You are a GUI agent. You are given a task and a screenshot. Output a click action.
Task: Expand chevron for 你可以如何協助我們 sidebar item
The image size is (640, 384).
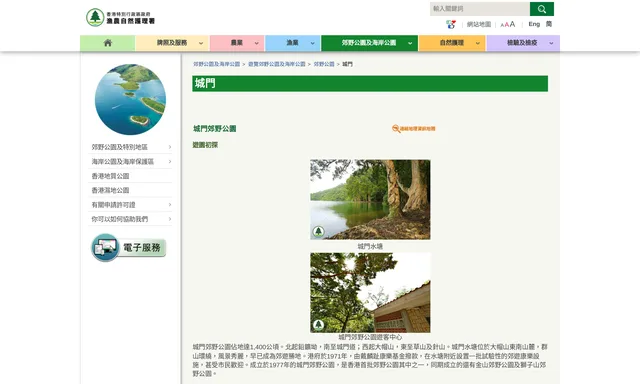point(170,219)
